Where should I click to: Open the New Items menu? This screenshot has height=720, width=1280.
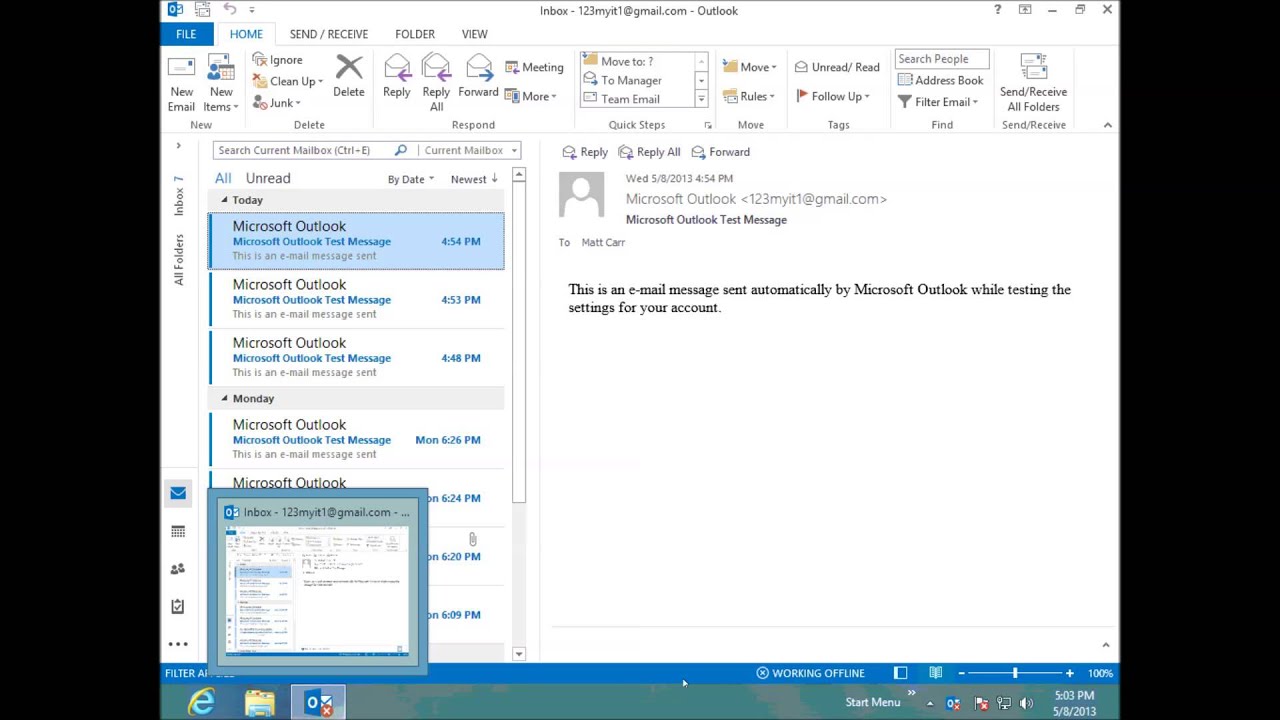(221, 84)
